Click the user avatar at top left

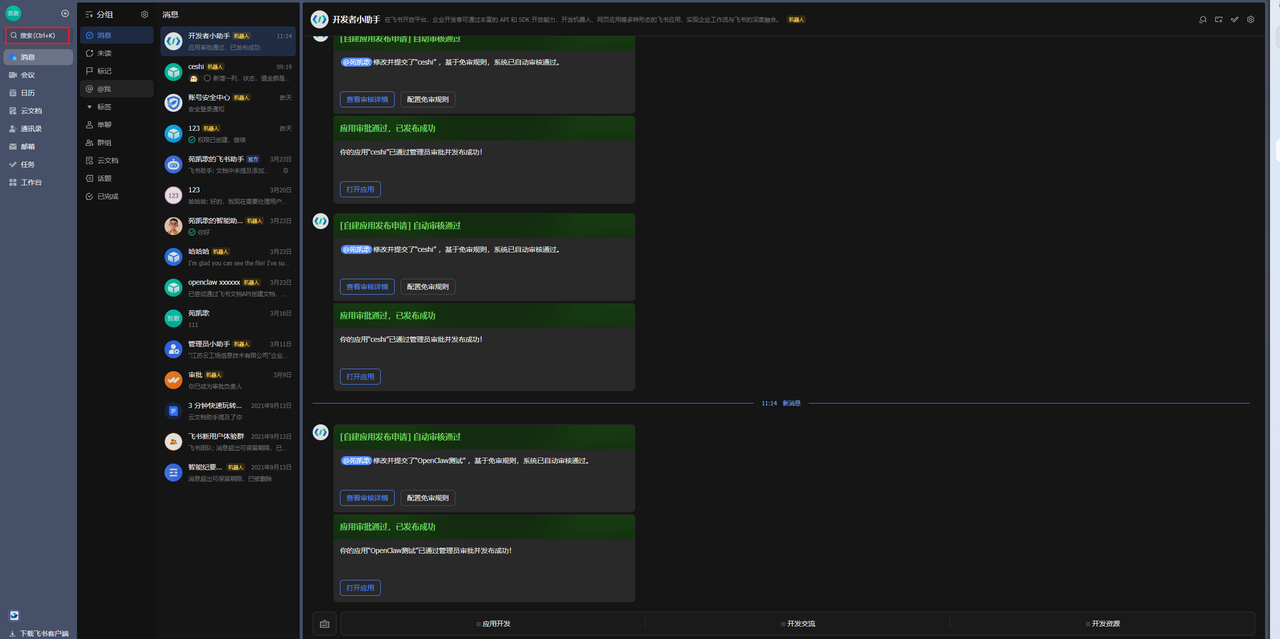(13, 14)
